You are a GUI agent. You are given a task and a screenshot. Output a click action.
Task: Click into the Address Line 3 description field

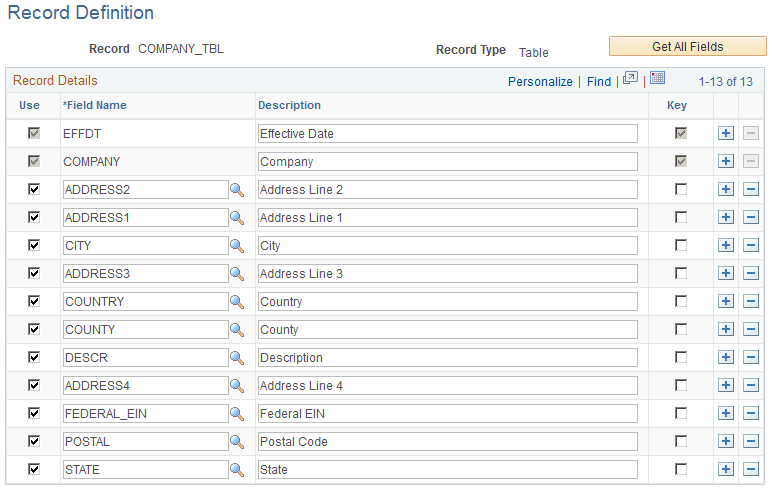448,274
